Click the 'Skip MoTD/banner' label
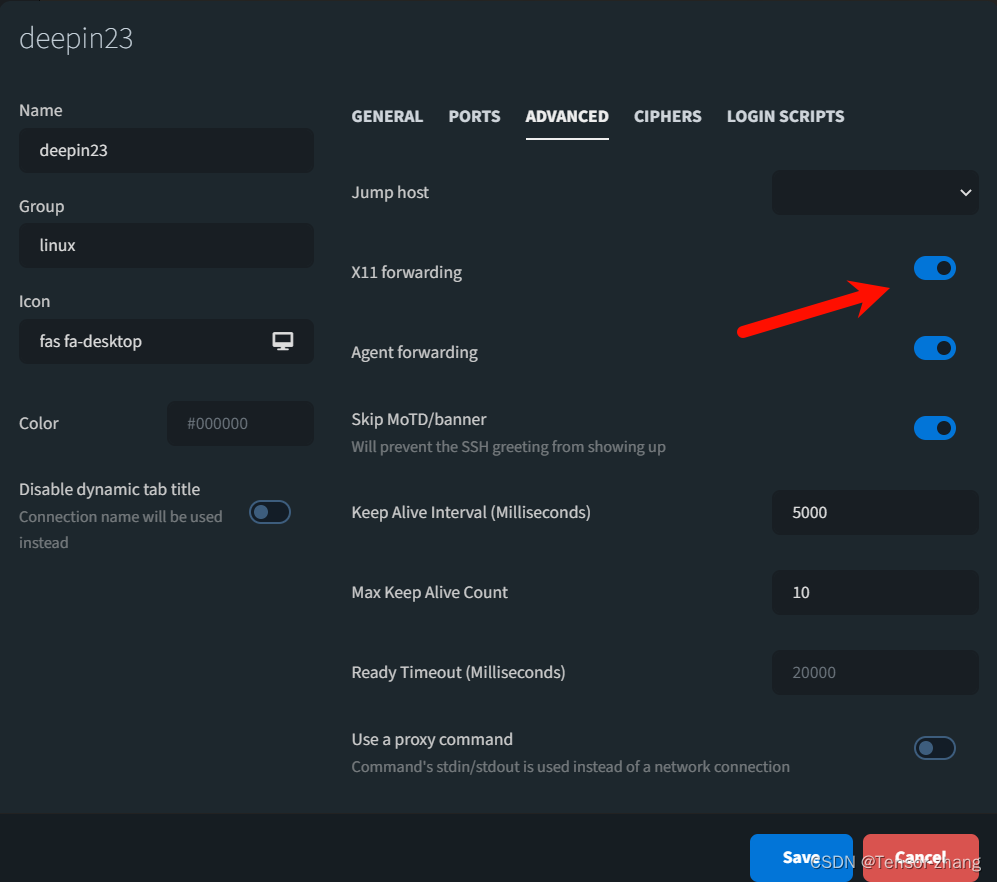Image resolution: width=997 pixels, height=882 pixels. (419, 420)
